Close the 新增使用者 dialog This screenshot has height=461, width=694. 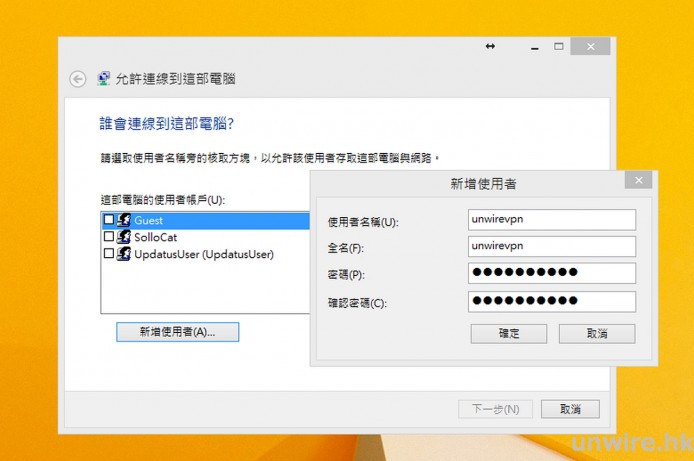click(638, 181)
